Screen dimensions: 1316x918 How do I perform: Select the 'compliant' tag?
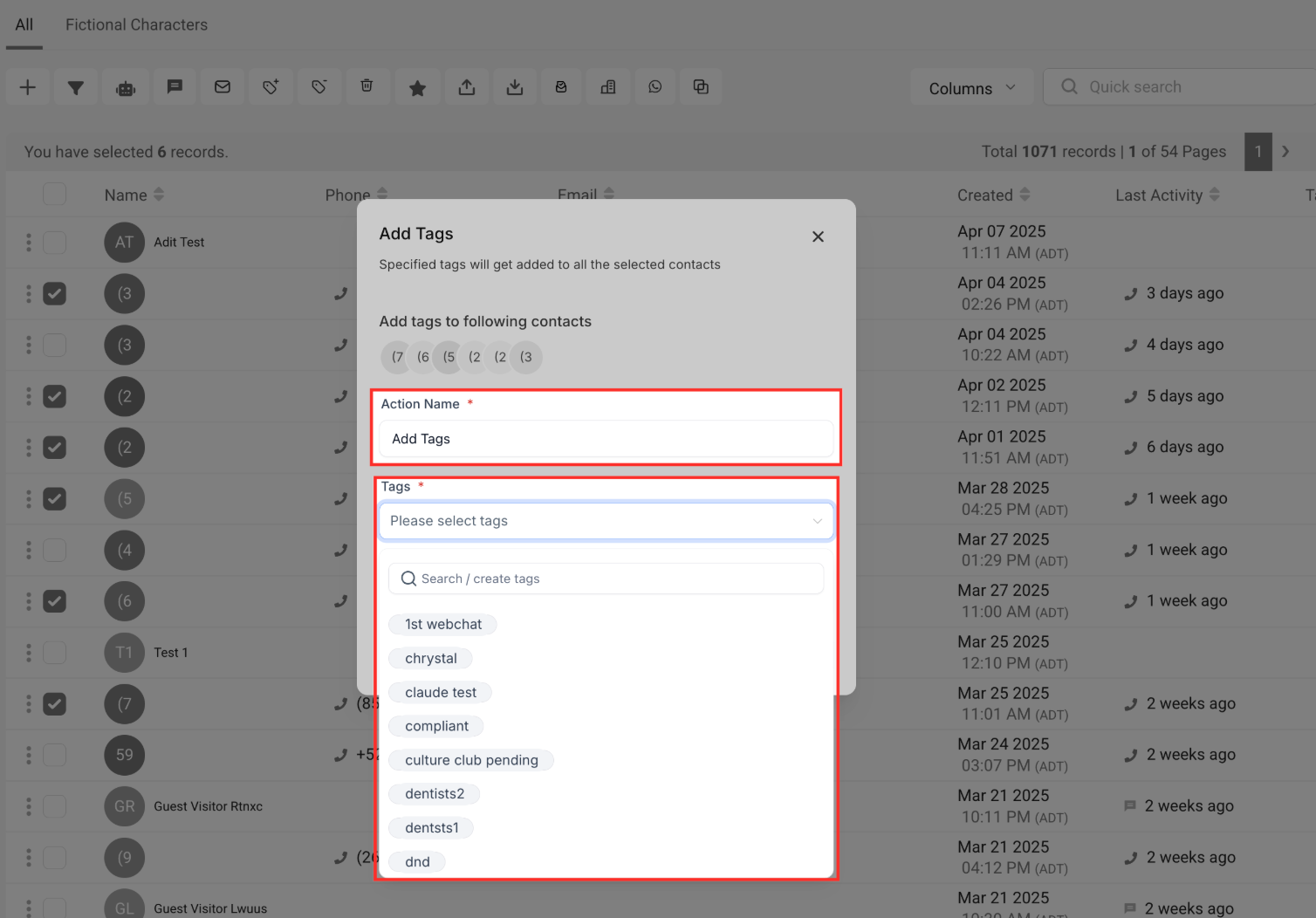point(436,726)
